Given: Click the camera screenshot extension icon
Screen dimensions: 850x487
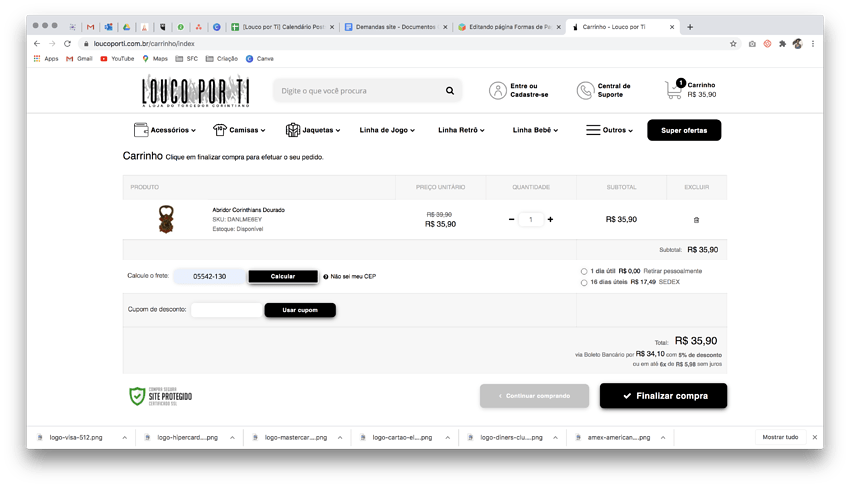Looking at the screenshot, I should click(752, 43).
